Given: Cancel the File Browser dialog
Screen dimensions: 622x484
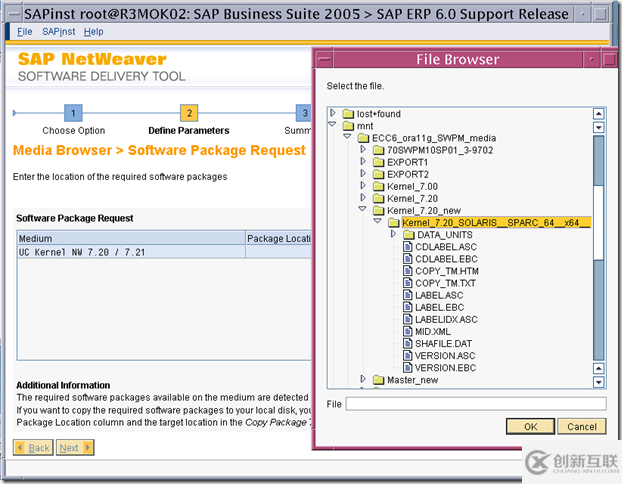Looking at the screenshot, I should 582,426.
